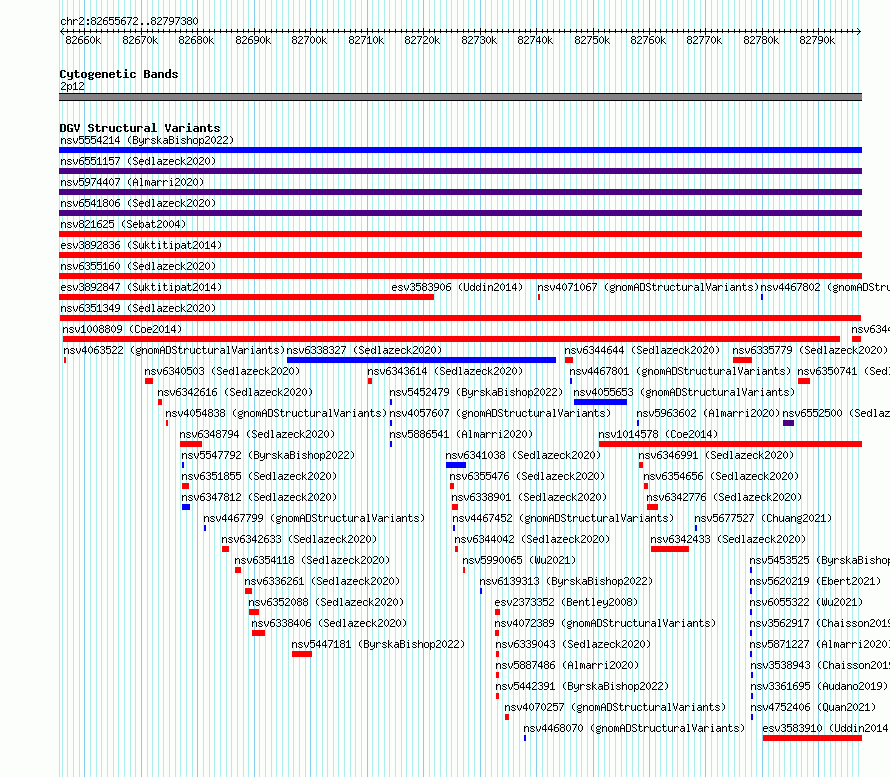Image resolution: width=890 pixels, height=777 pixels.
Task: Click the Cytogenetic Bands track title
Action: 119,74
